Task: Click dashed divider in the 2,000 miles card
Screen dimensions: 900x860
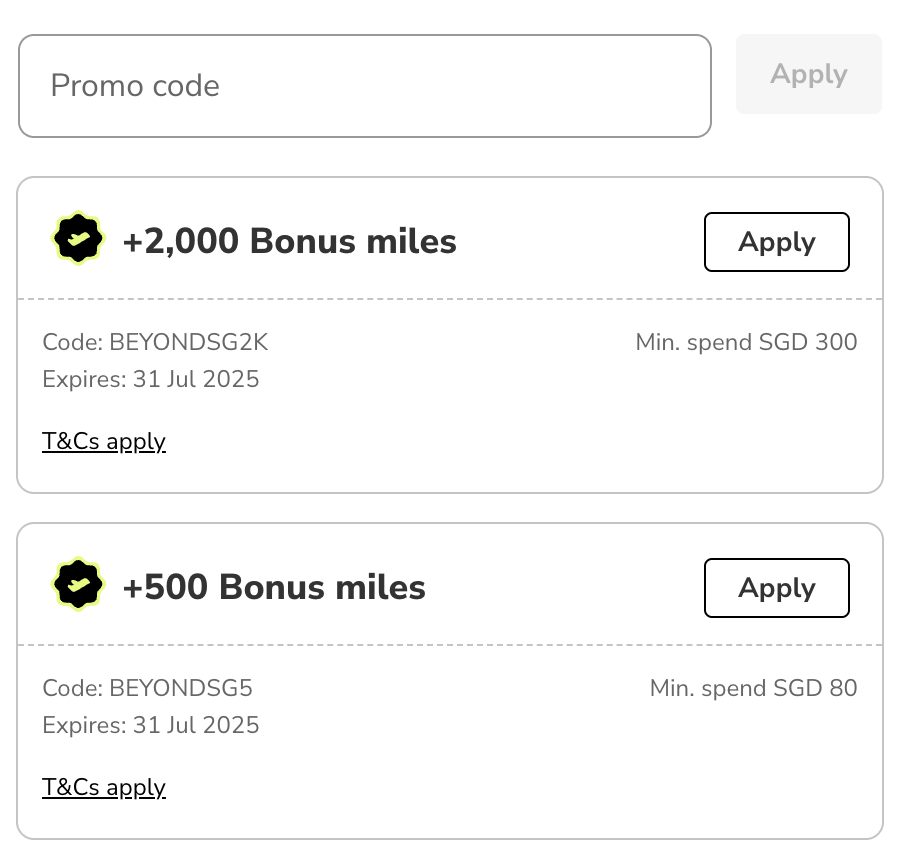Action: click(450, 299)
